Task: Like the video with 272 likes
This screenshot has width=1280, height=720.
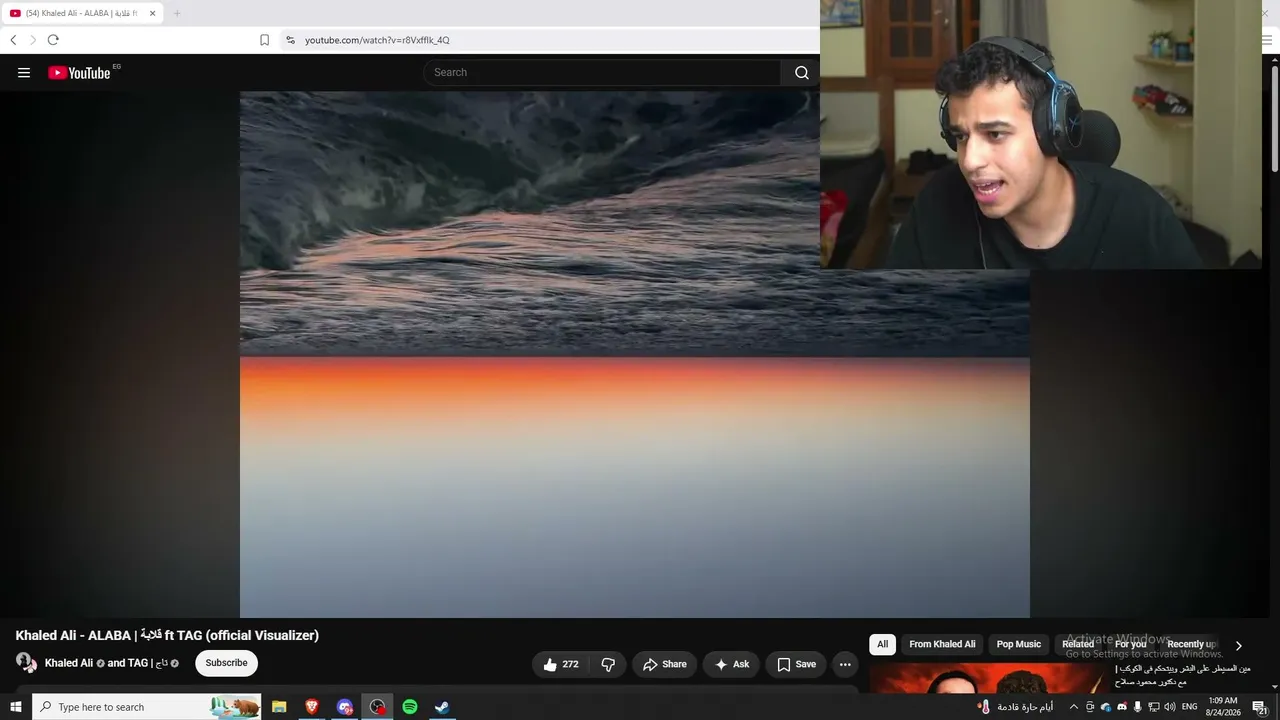Action: 561,664
